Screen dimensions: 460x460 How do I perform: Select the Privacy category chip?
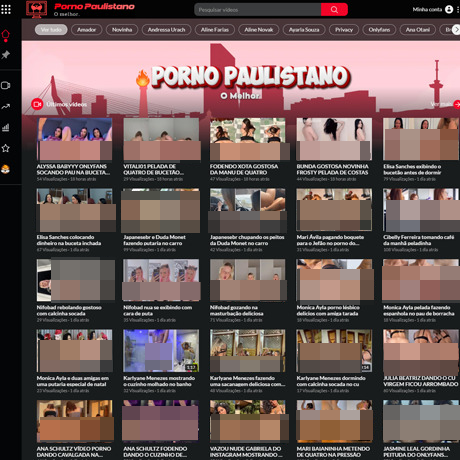pyautogui.click(x=344, y=30)
